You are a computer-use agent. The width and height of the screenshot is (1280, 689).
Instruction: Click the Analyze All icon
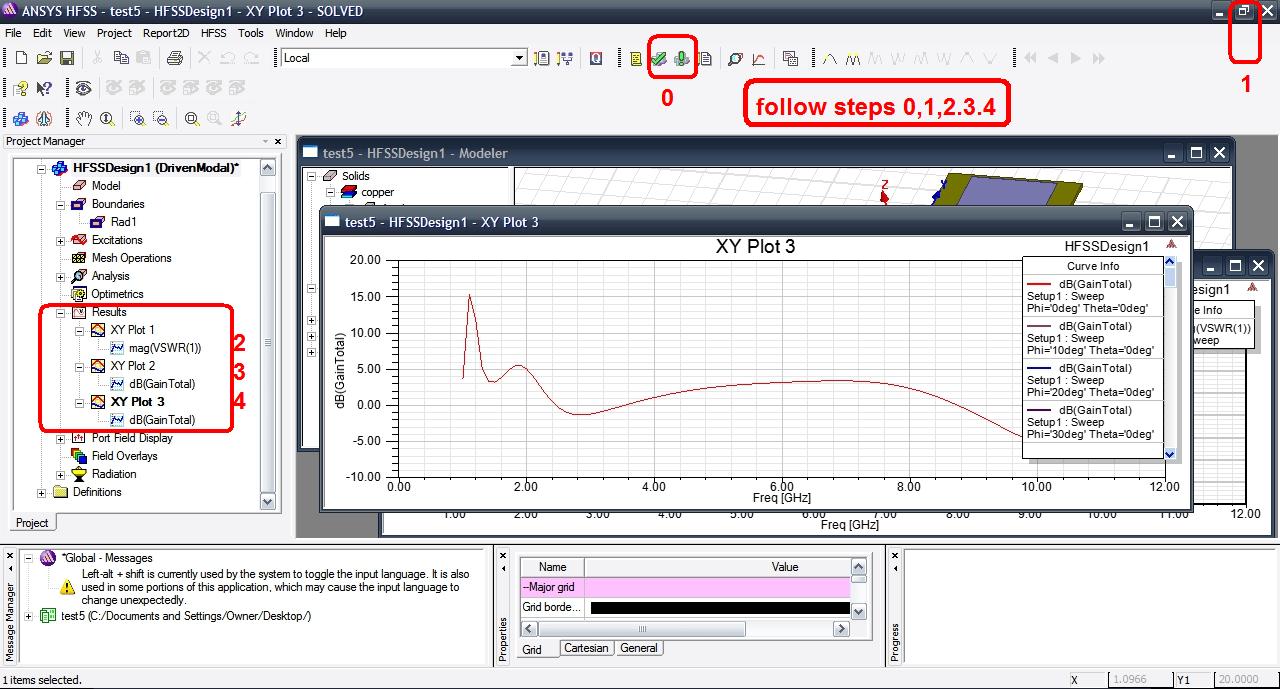coord(682,59)
